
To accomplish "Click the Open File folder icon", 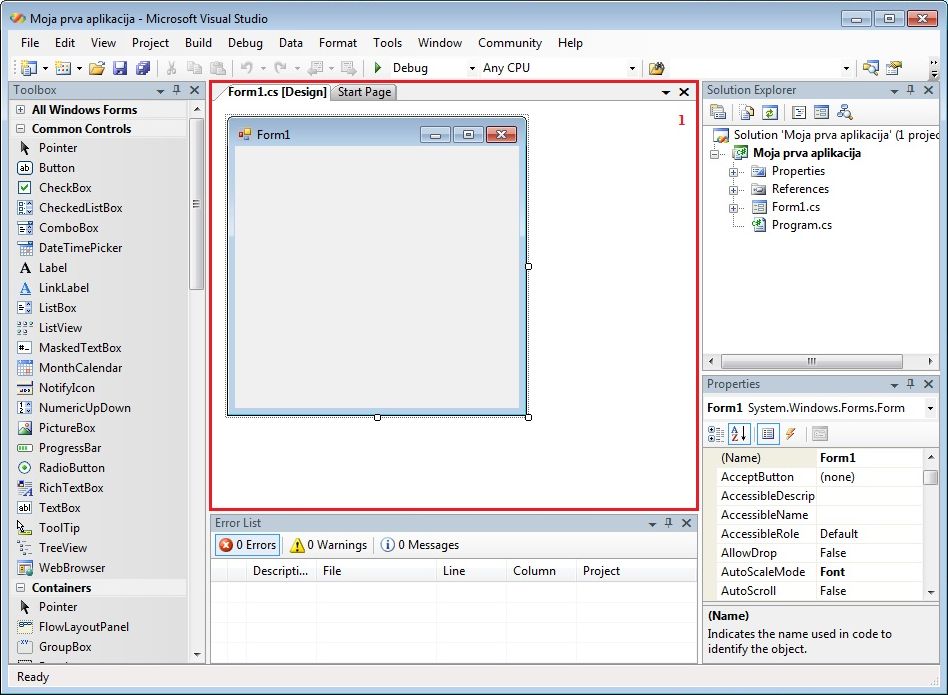I will point(97,68).
